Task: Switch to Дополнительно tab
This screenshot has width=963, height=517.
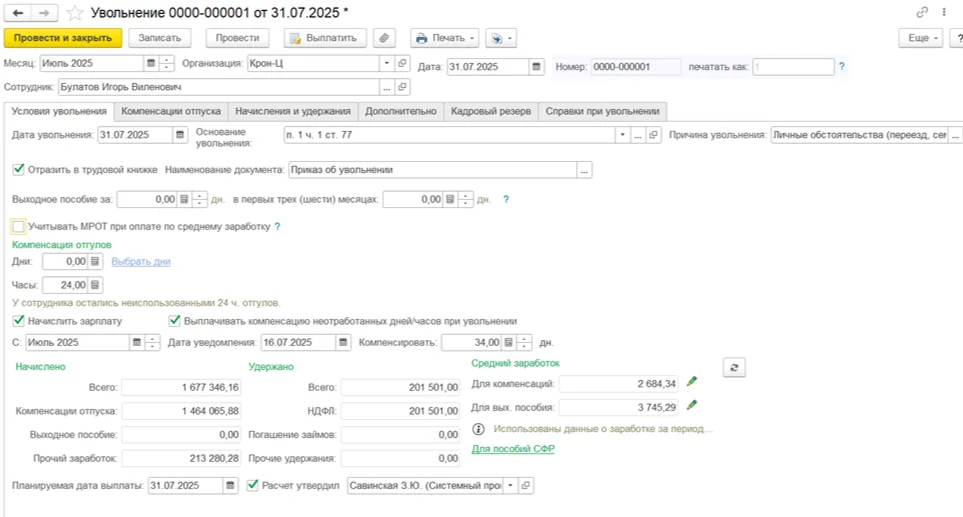Action: pyautogui.click(x=400, y=111)
